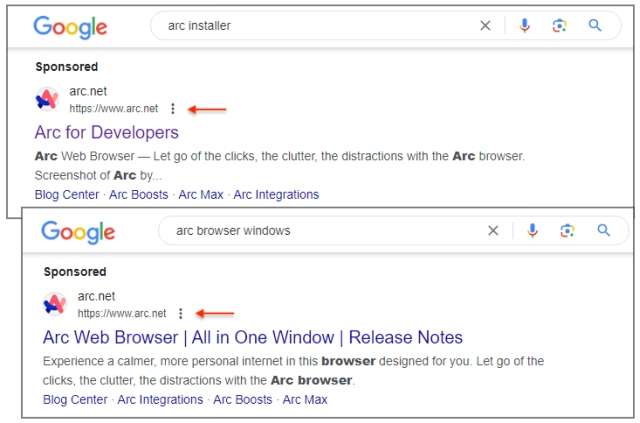Open the three-dot menu for 'Arc for Developers' ad
The height and width of the screenshot is (423, 640).
[x=173, y=109]
